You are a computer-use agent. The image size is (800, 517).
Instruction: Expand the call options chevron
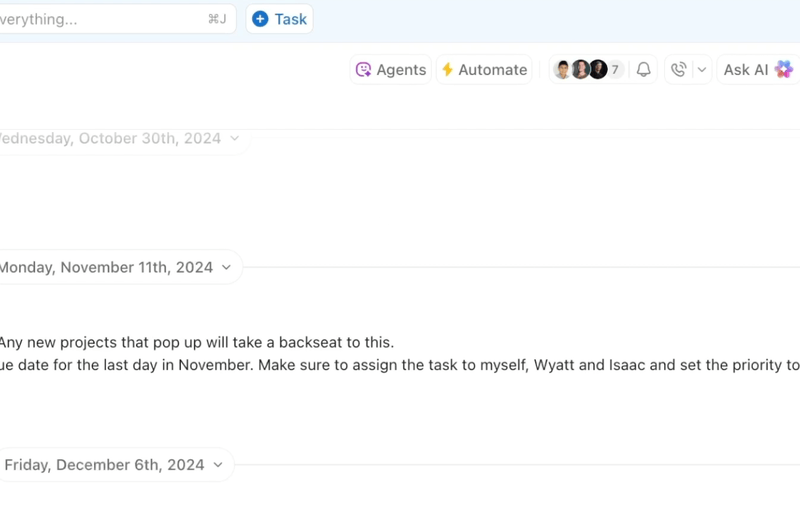702,70
